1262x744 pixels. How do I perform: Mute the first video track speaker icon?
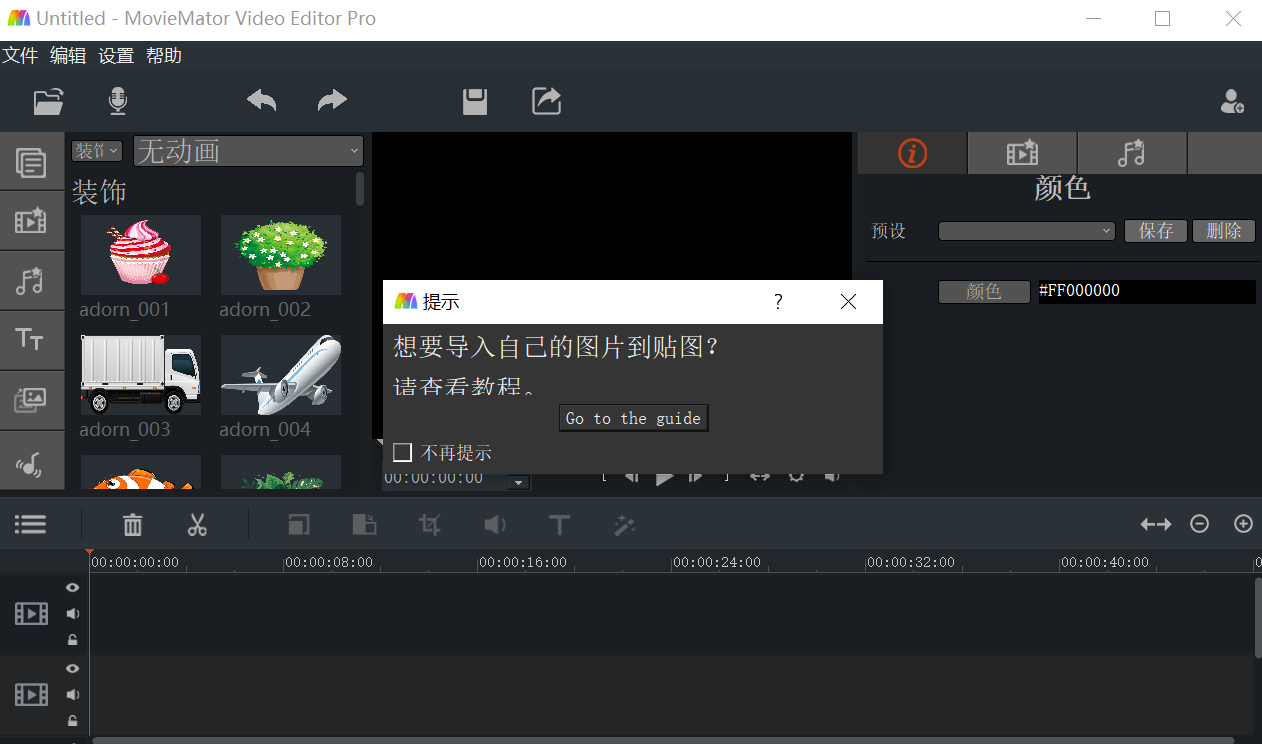click(71, 613)
